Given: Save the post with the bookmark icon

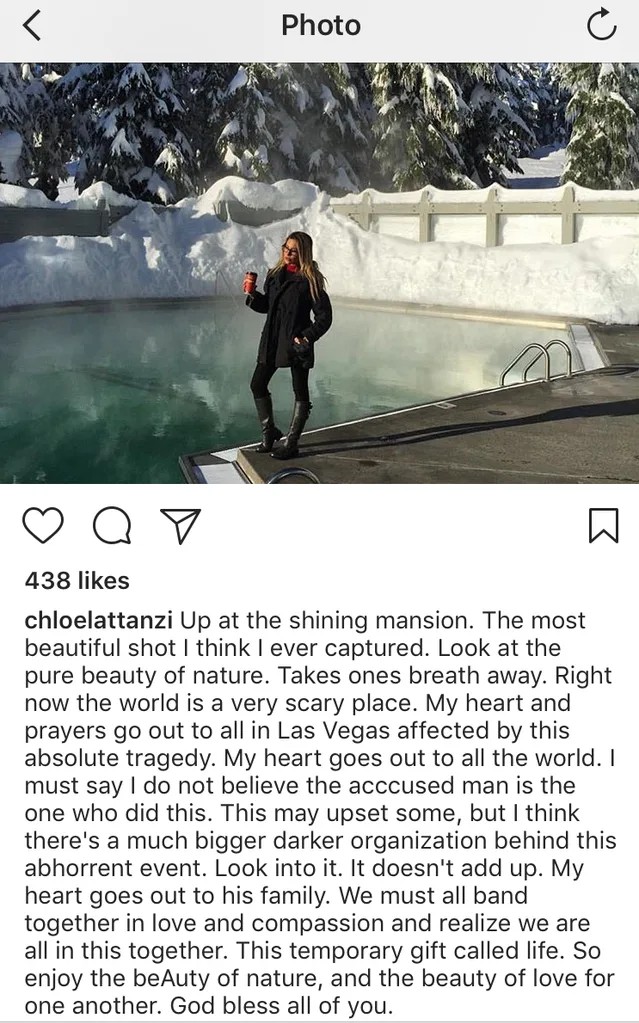Looking at the screenshot, I should [603, 526].
